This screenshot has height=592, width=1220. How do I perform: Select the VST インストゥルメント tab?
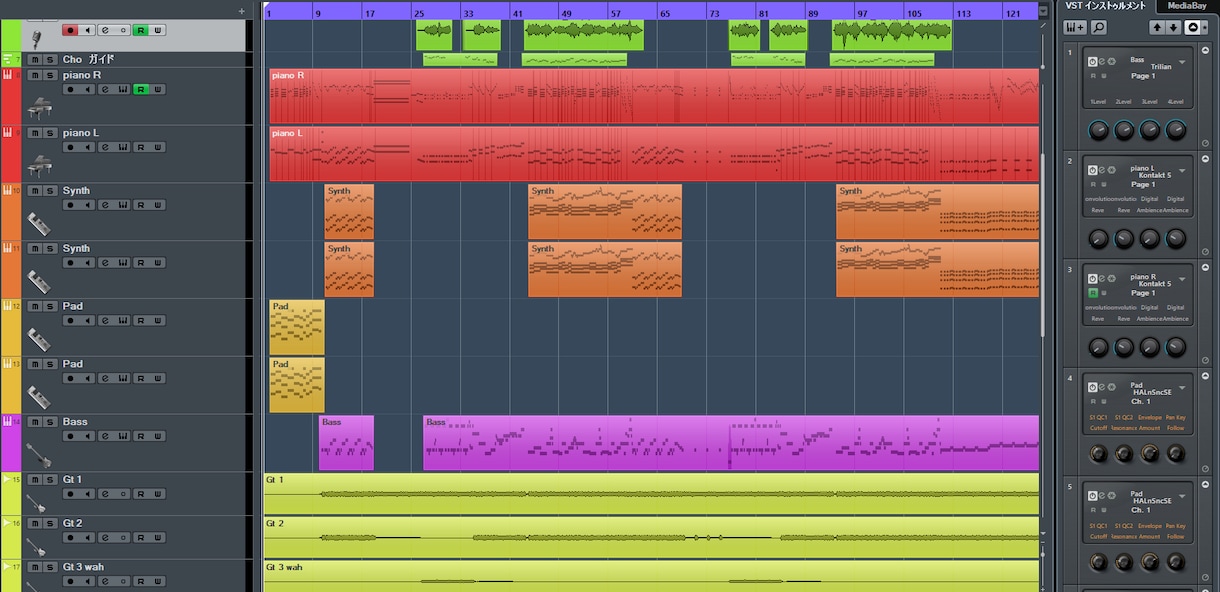click(1106, 6)
